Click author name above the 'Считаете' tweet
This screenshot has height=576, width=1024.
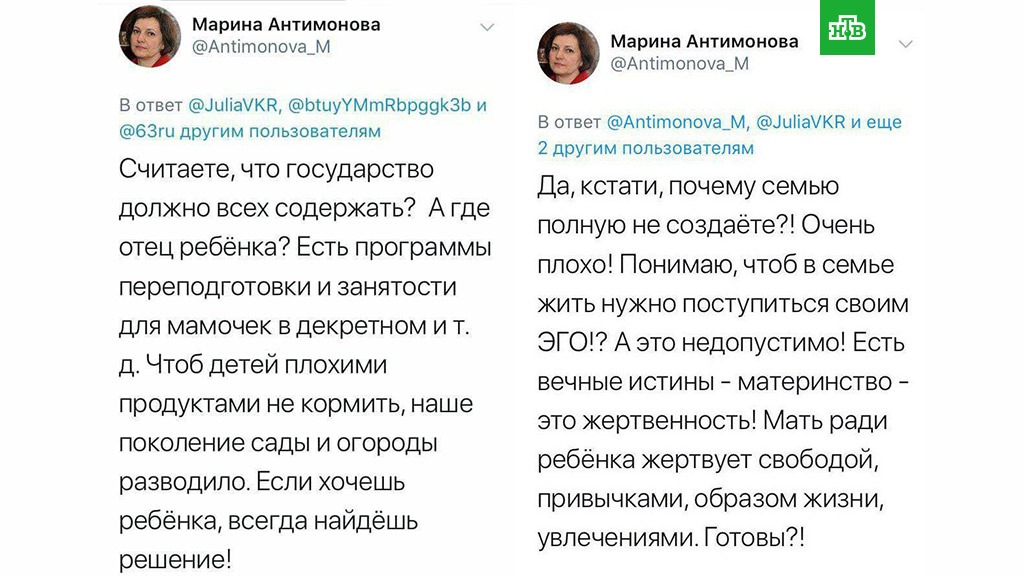click(x=286, y=25)
